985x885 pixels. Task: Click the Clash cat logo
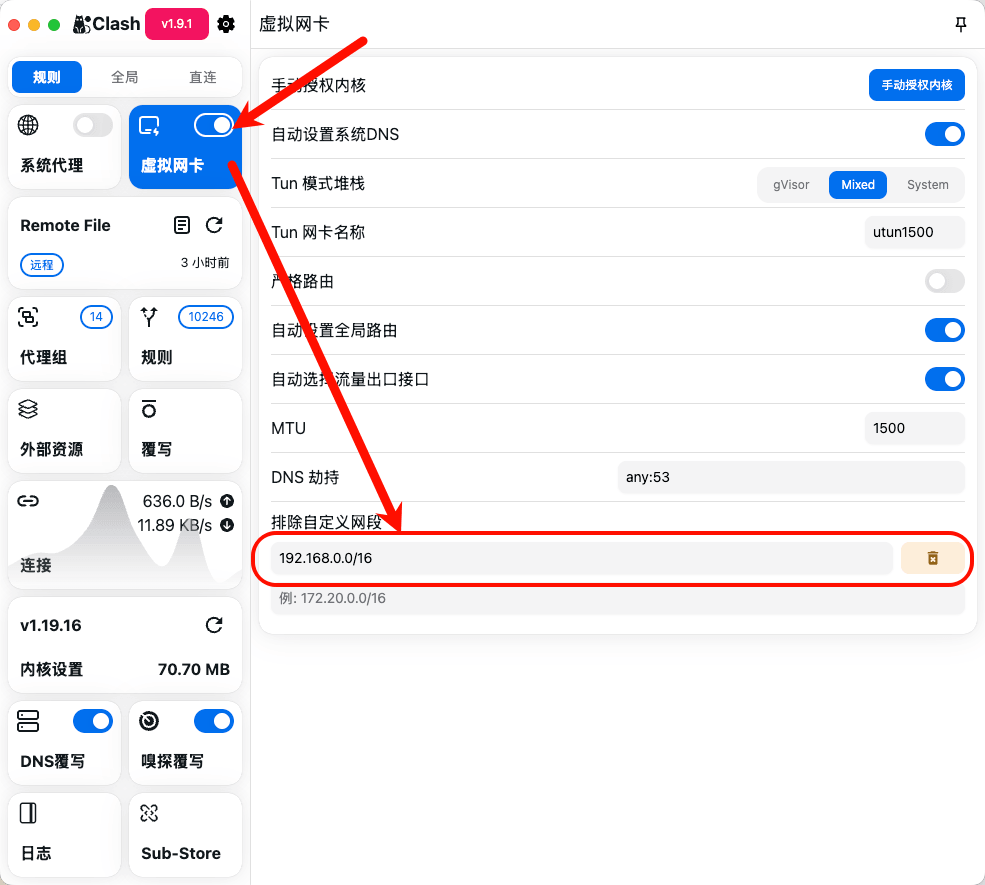pyautogui.click(x=82, y=24)
